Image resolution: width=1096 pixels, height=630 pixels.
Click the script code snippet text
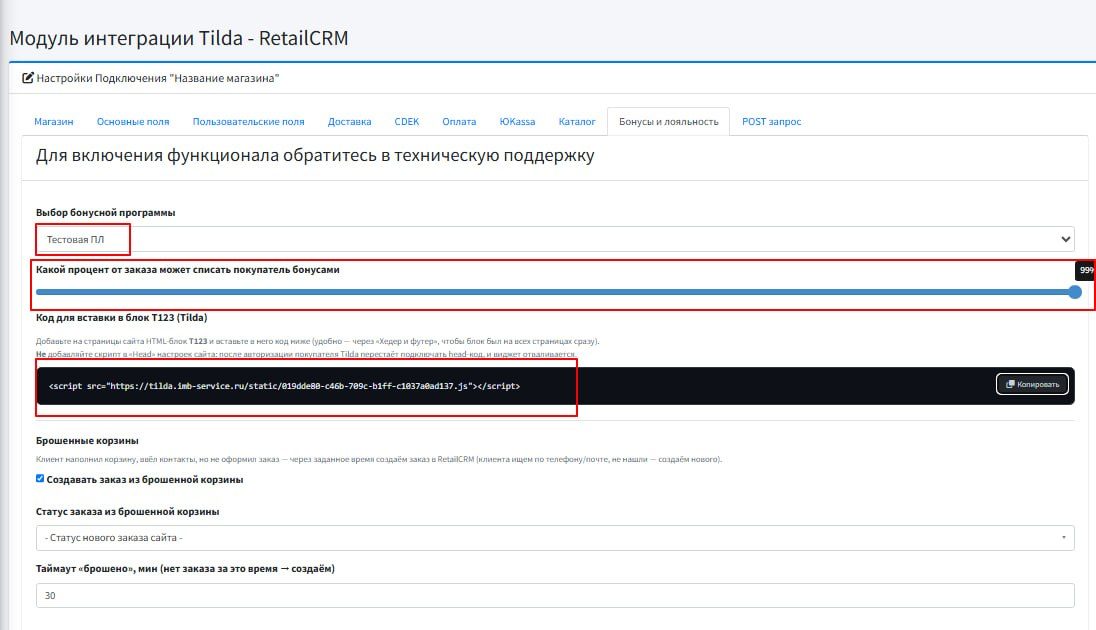tap(284, 386)
